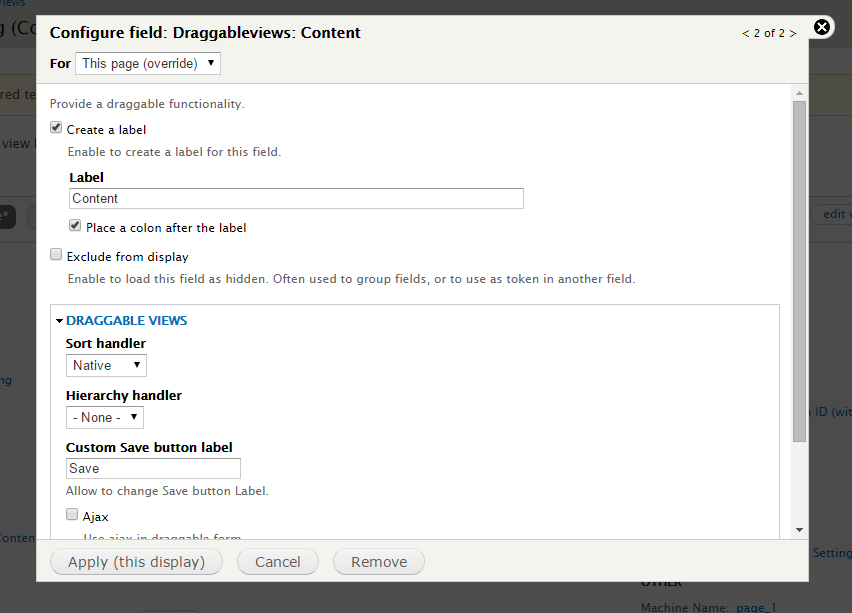Click the Custom Save button label field
This screenshot has height=613, width=852.
coord(153,468)
